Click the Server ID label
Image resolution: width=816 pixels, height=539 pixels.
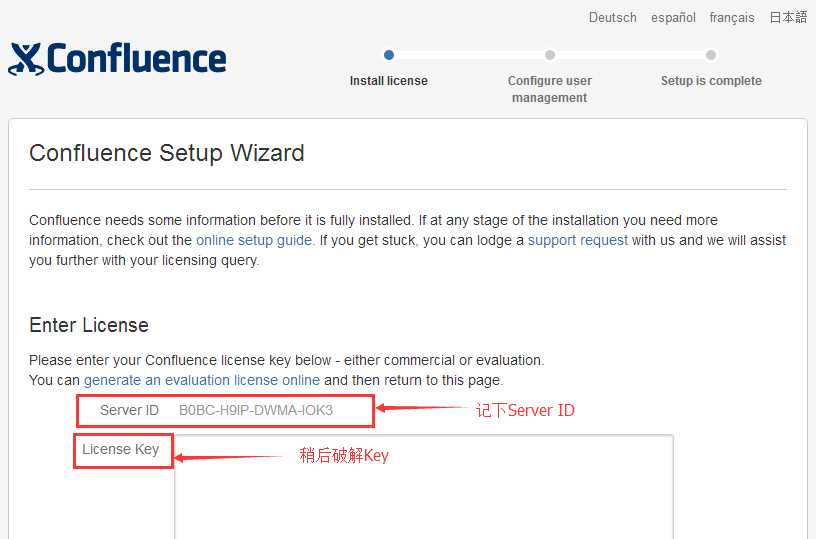click(129, 410)
